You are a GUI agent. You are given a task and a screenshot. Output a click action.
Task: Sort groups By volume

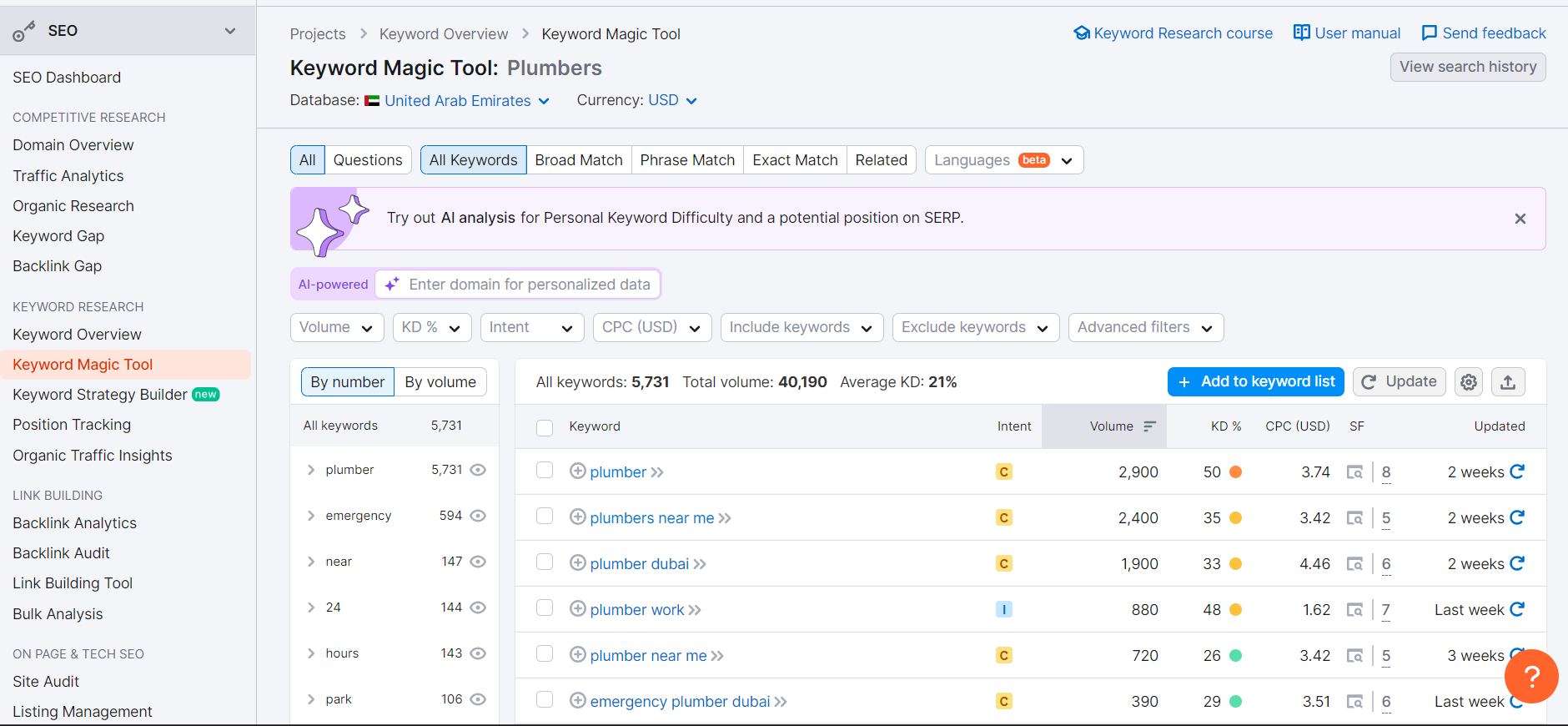pos(440,382)
